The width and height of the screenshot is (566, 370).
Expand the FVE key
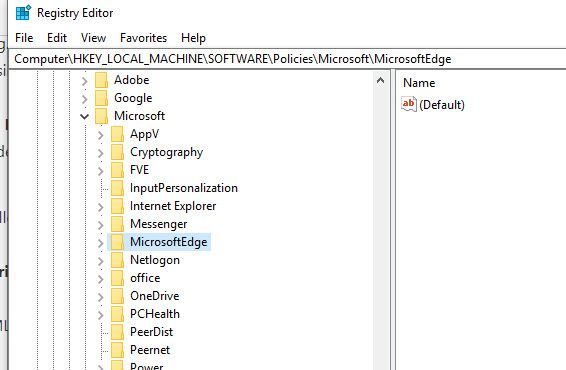point(101,171)
